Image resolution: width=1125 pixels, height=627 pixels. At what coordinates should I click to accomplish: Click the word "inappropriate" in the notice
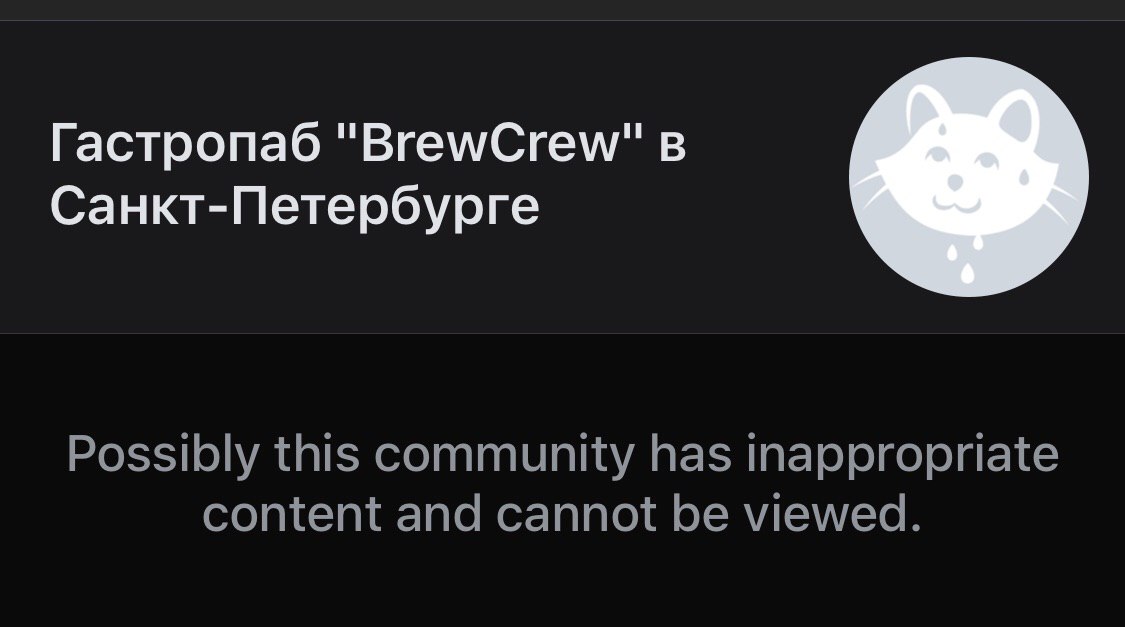coord(902,455)
